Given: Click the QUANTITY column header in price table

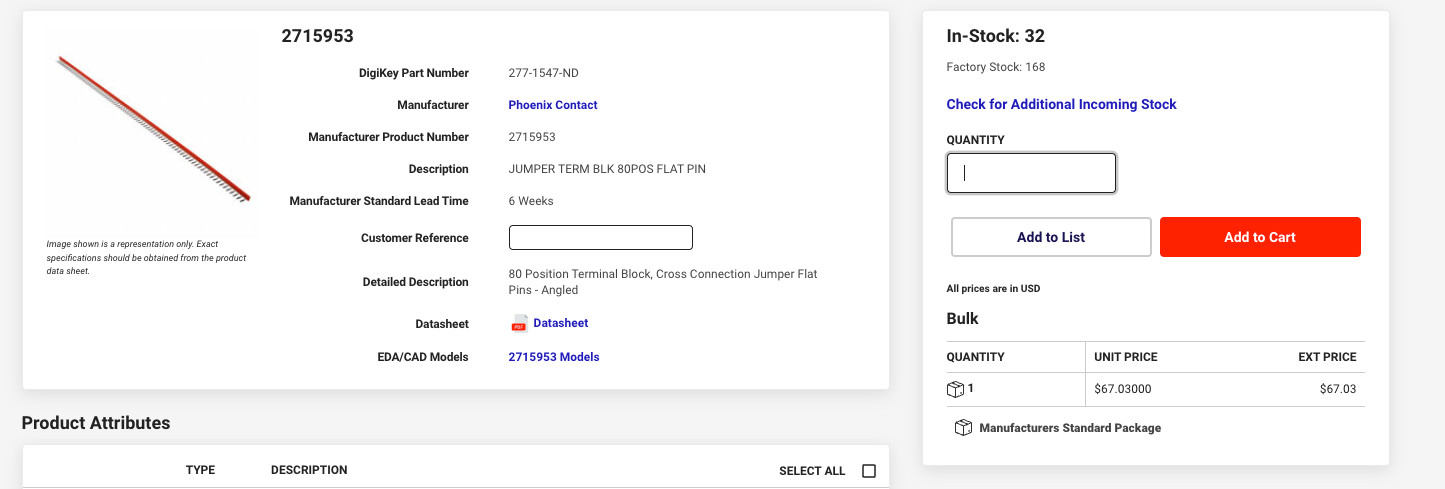Looking at the screenshot, I should (975, 357).
